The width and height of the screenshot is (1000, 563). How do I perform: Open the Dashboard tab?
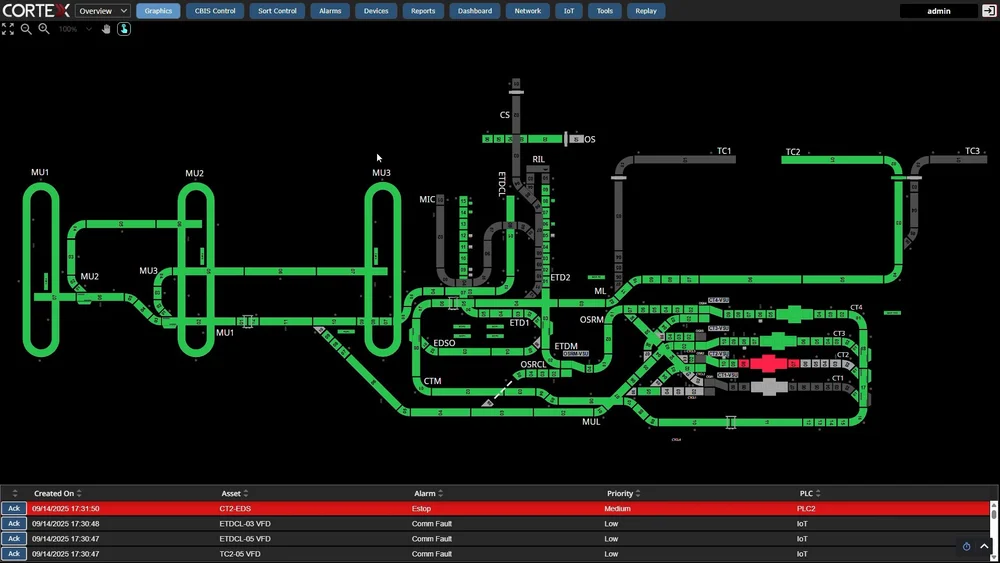[475, 11]
